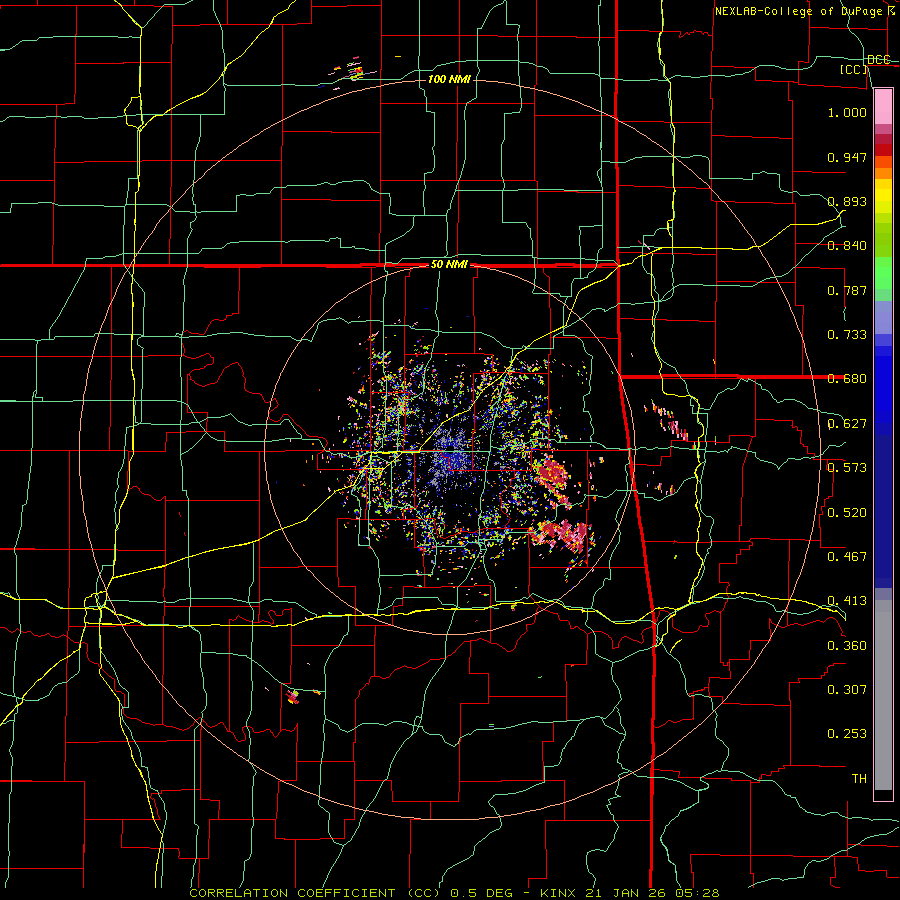Image resolution: width=900 pixels, height=900 pixels.
Task: Click the 0.360 value on the color scale
Action: (847, 646)
